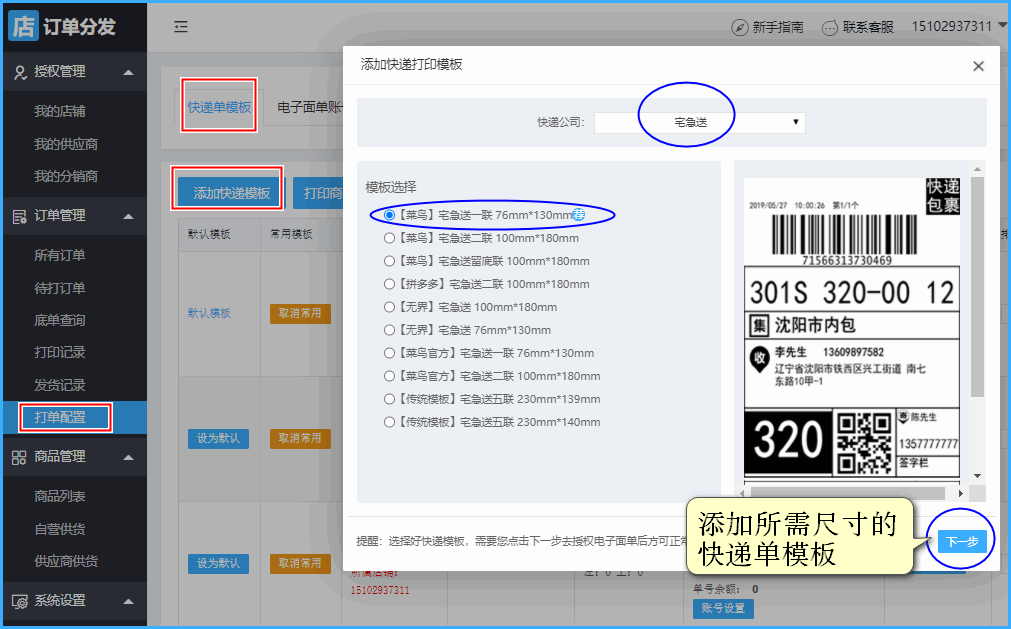Open 底单查询 in the sidebar
Screen dimensions: 1011x629
pos(60,320)
